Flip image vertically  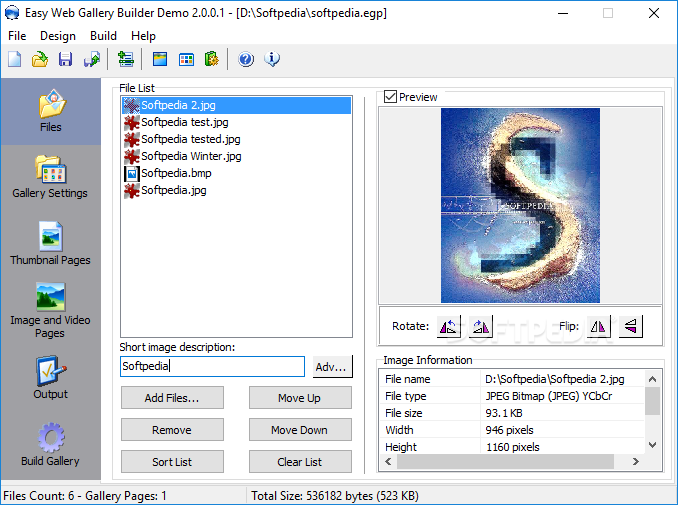631,326
